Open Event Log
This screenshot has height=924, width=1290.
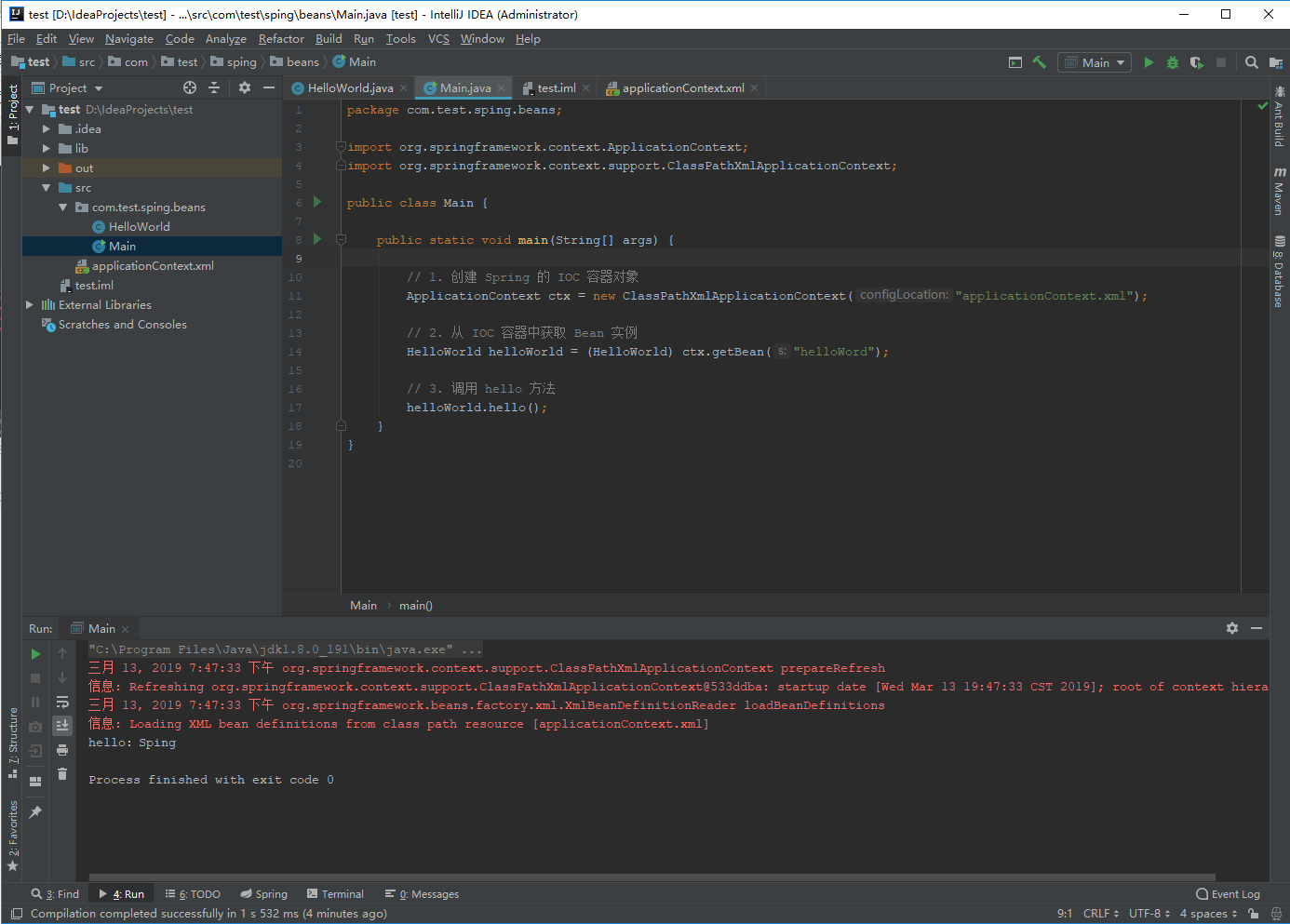1228,894
